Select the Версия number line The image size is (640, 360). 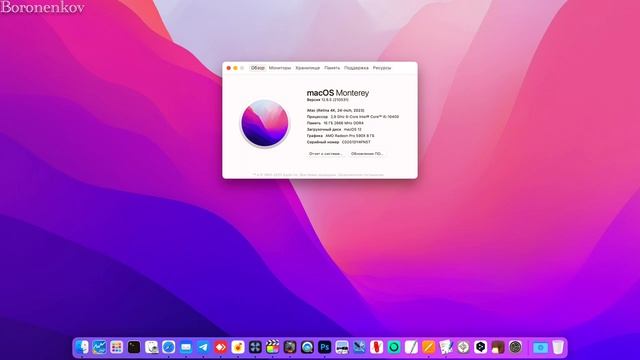coord(328,100)
